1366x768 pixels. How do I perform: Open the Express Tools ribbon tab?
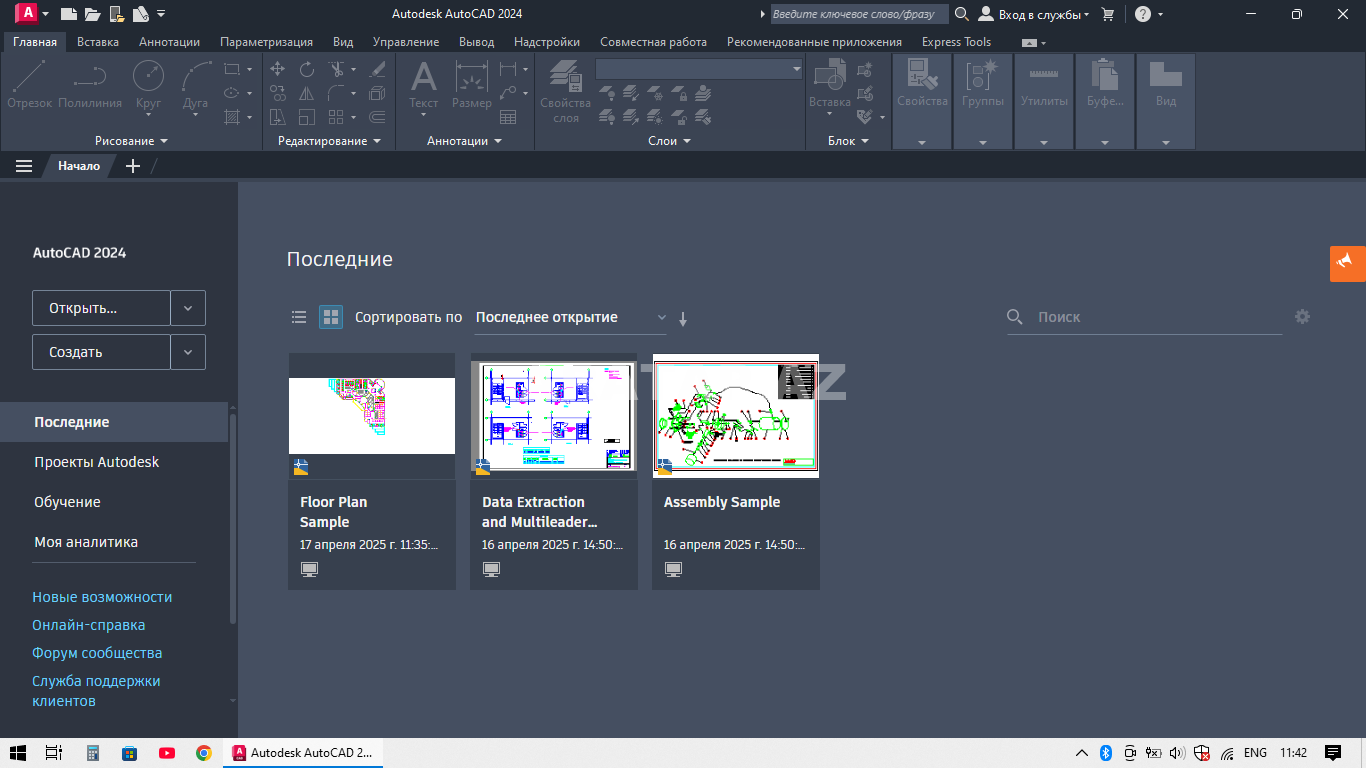956,42
